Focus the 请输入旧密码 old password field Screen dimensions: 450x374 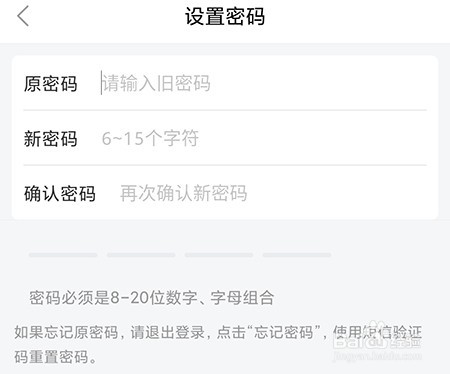(x=263, y=83)
